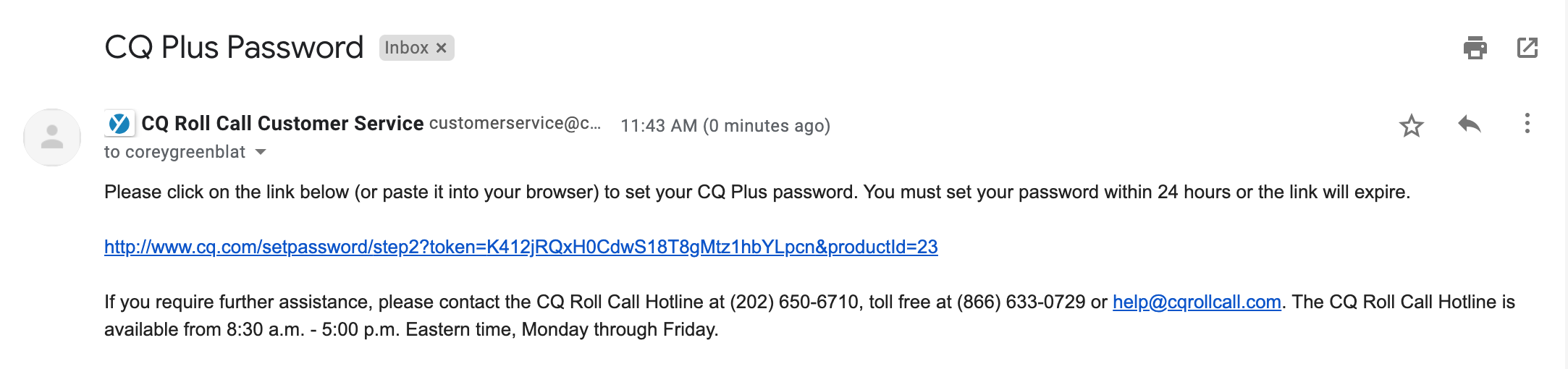This screenshot has width=1568, height=369.
Task: Click the Inbox label tag
Action: 406,48
